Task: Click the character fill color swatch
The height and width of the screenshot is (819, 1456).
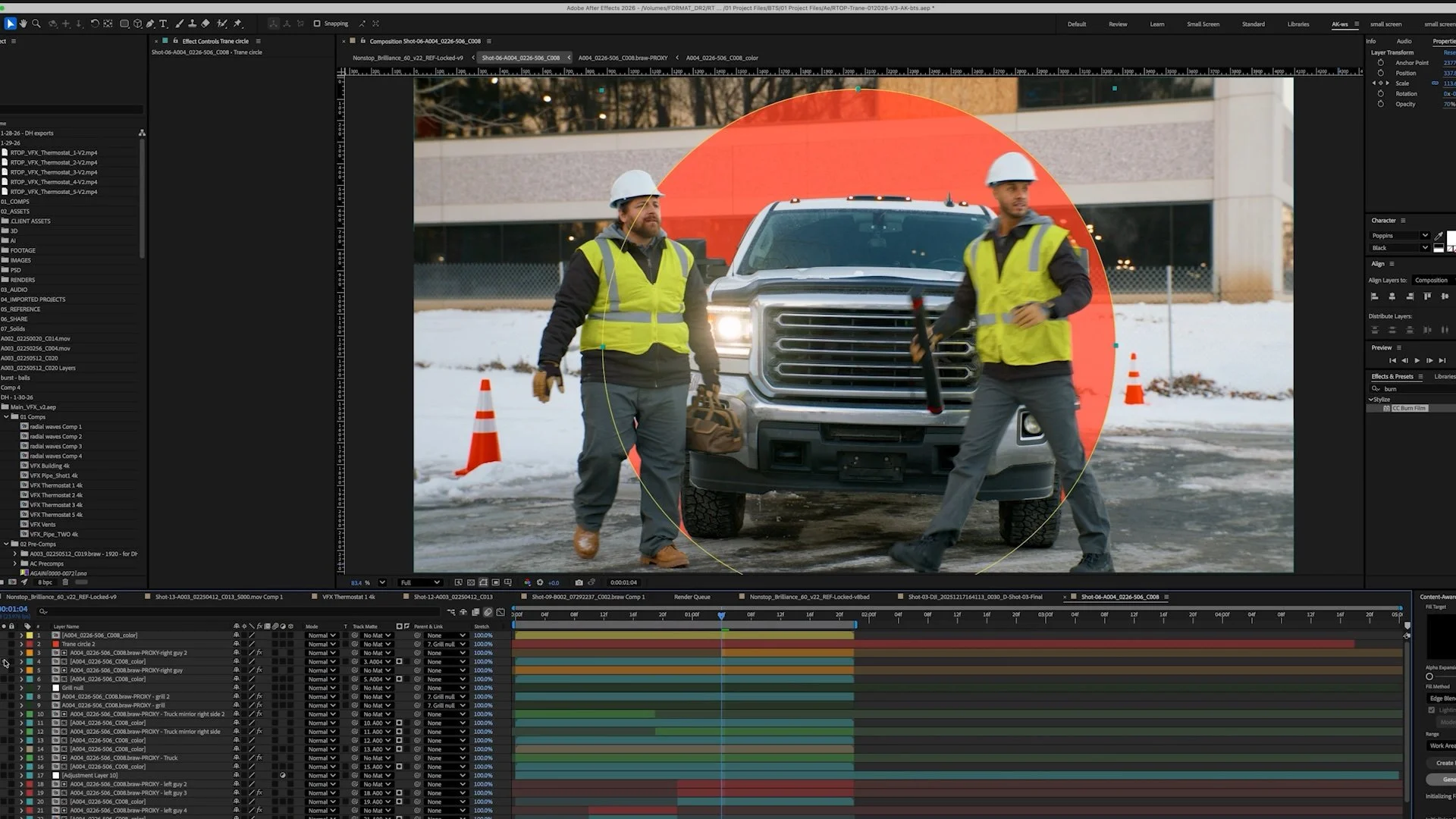Action: click(1451, 237)
